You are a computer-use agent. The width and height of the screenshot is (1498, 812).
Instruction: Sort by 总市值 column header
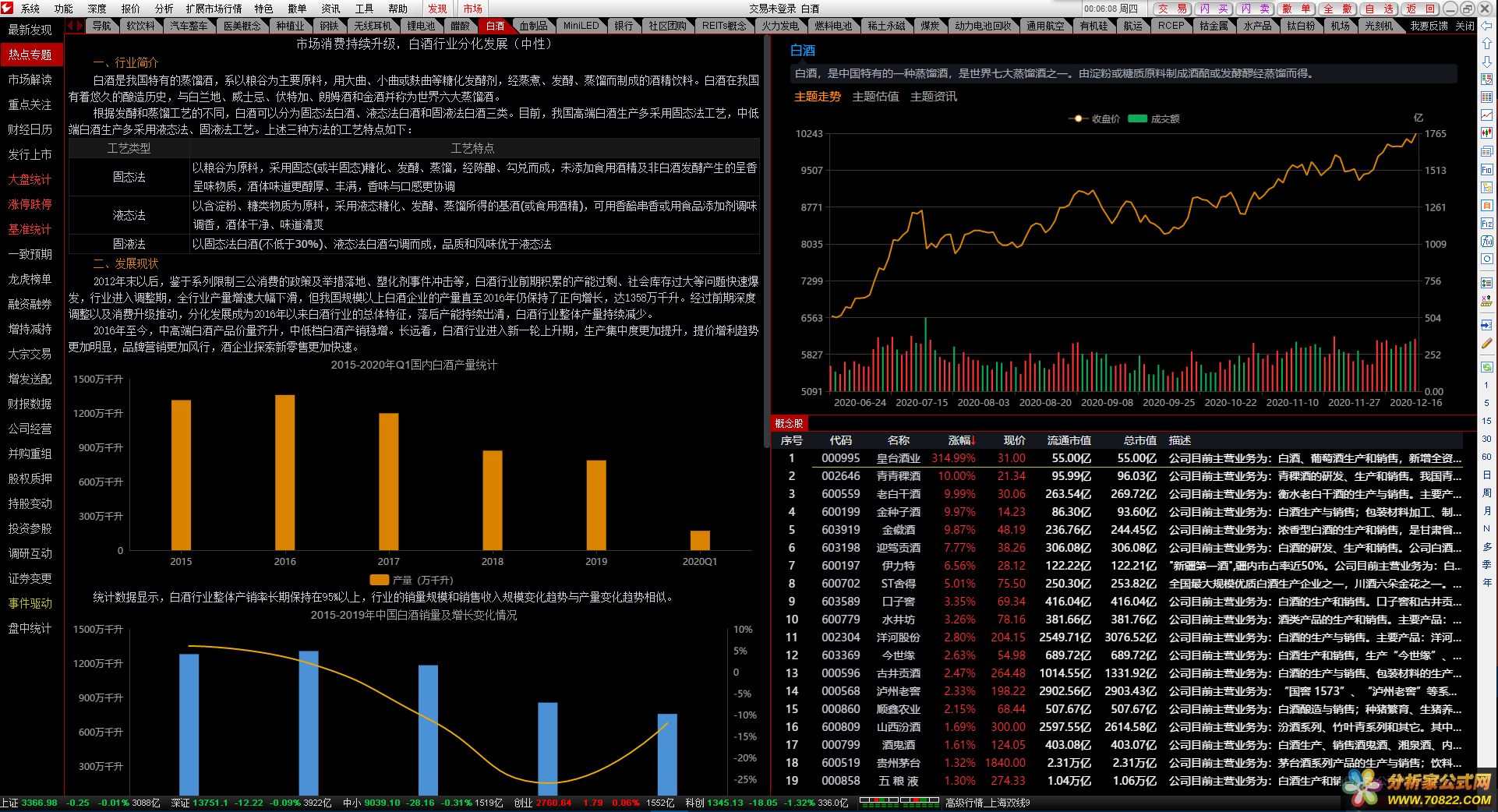1140,440
